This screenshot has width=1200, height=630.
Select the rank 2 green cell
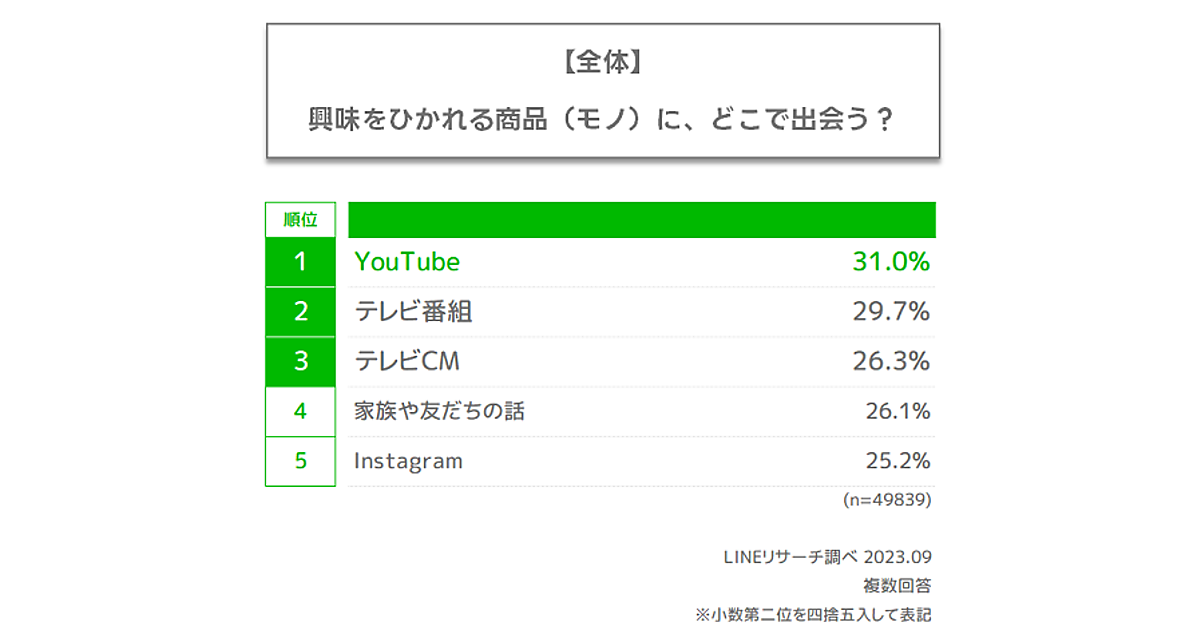click(300, 312)
